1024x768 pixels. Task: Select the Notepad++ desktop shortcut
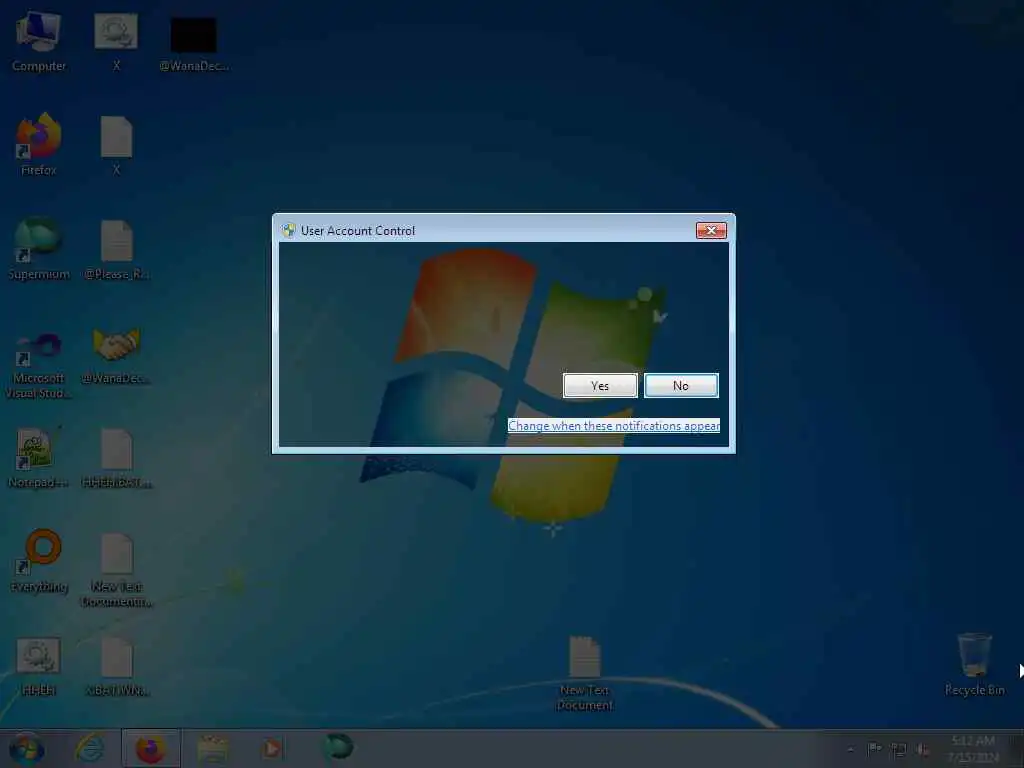(37, 458)
